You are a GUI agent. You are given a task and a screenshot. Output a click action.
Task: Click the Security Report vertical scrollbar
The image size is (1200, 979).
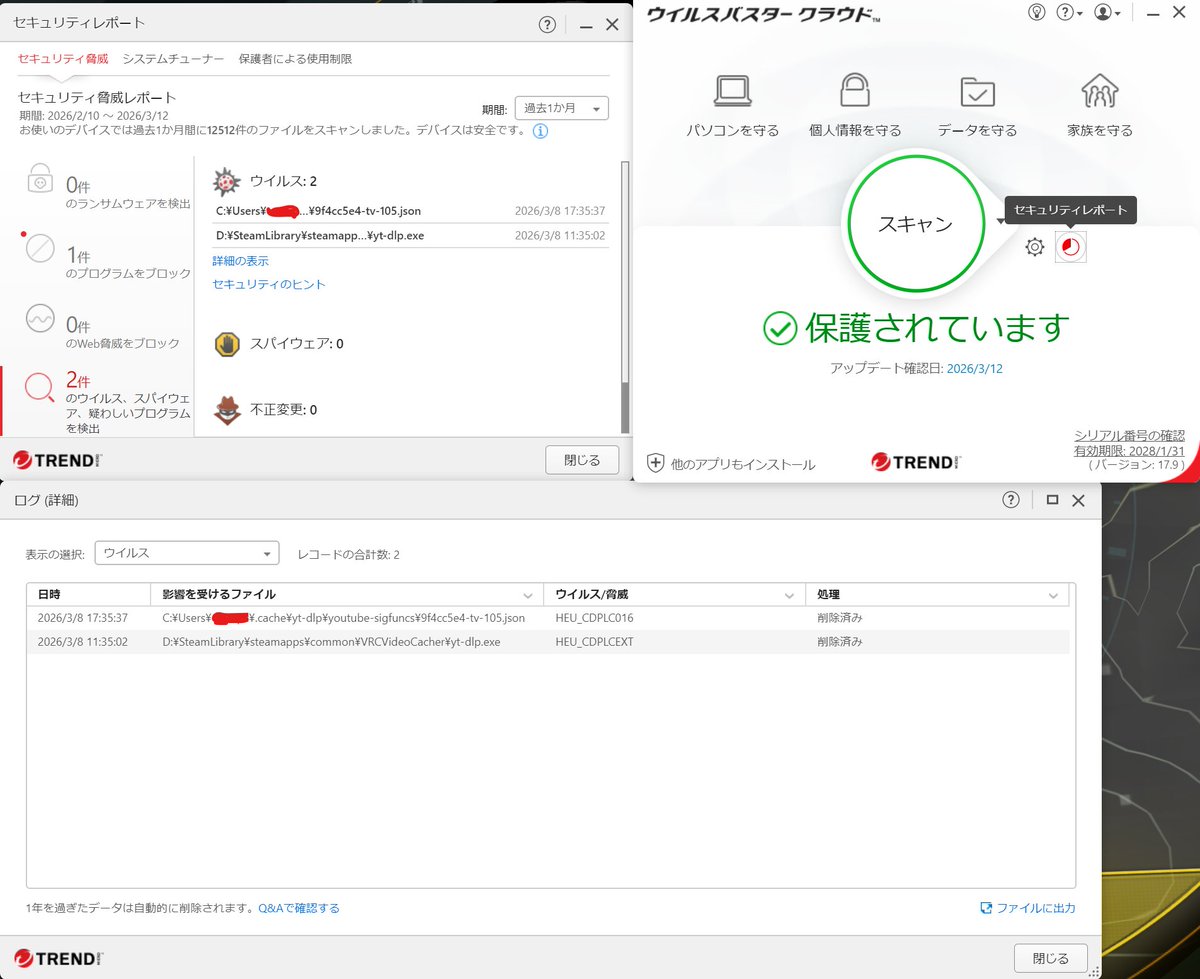626,295
